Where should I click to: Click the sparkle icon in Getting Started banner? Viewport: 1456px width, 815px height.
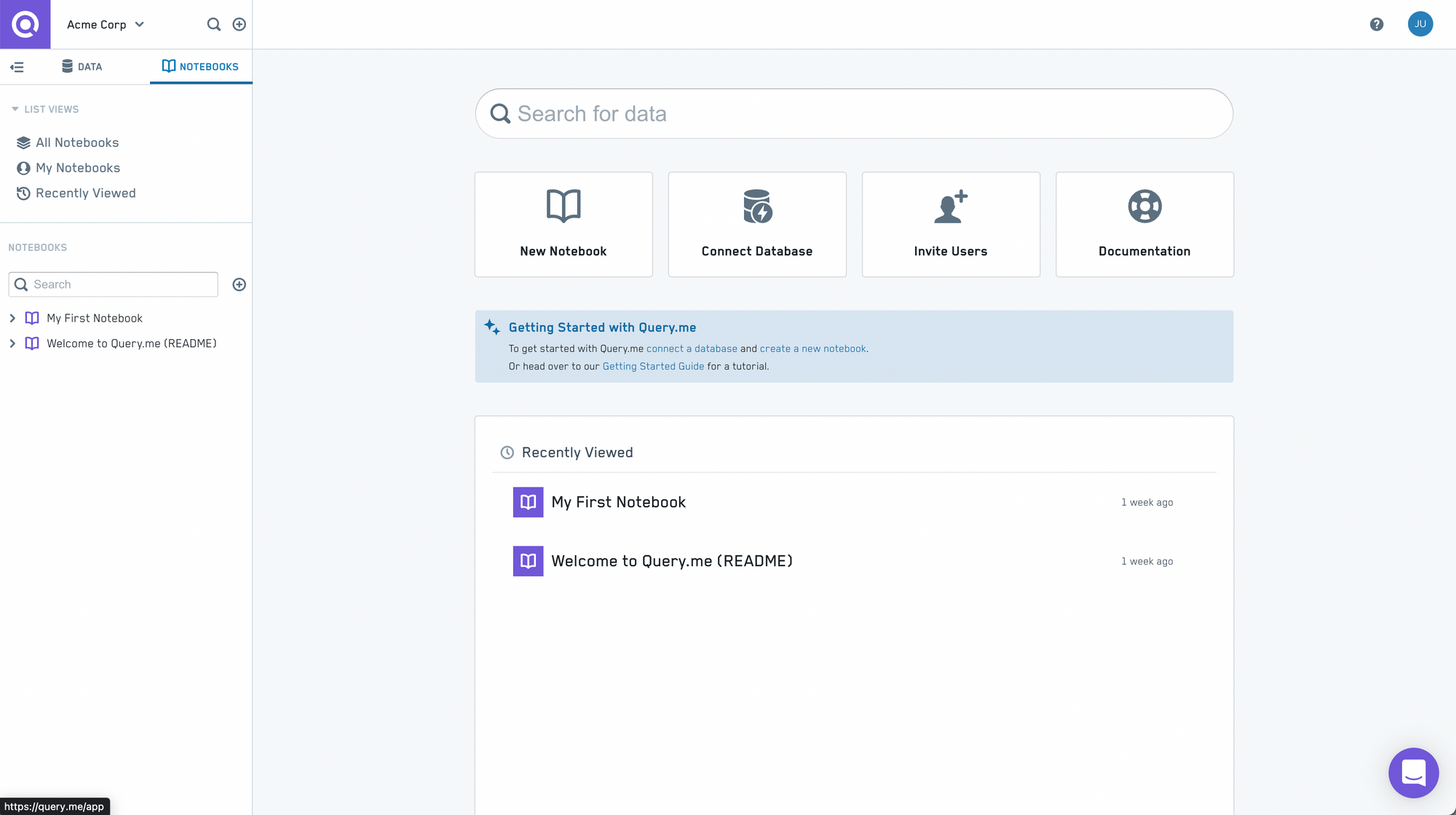[x=492, y=327]
